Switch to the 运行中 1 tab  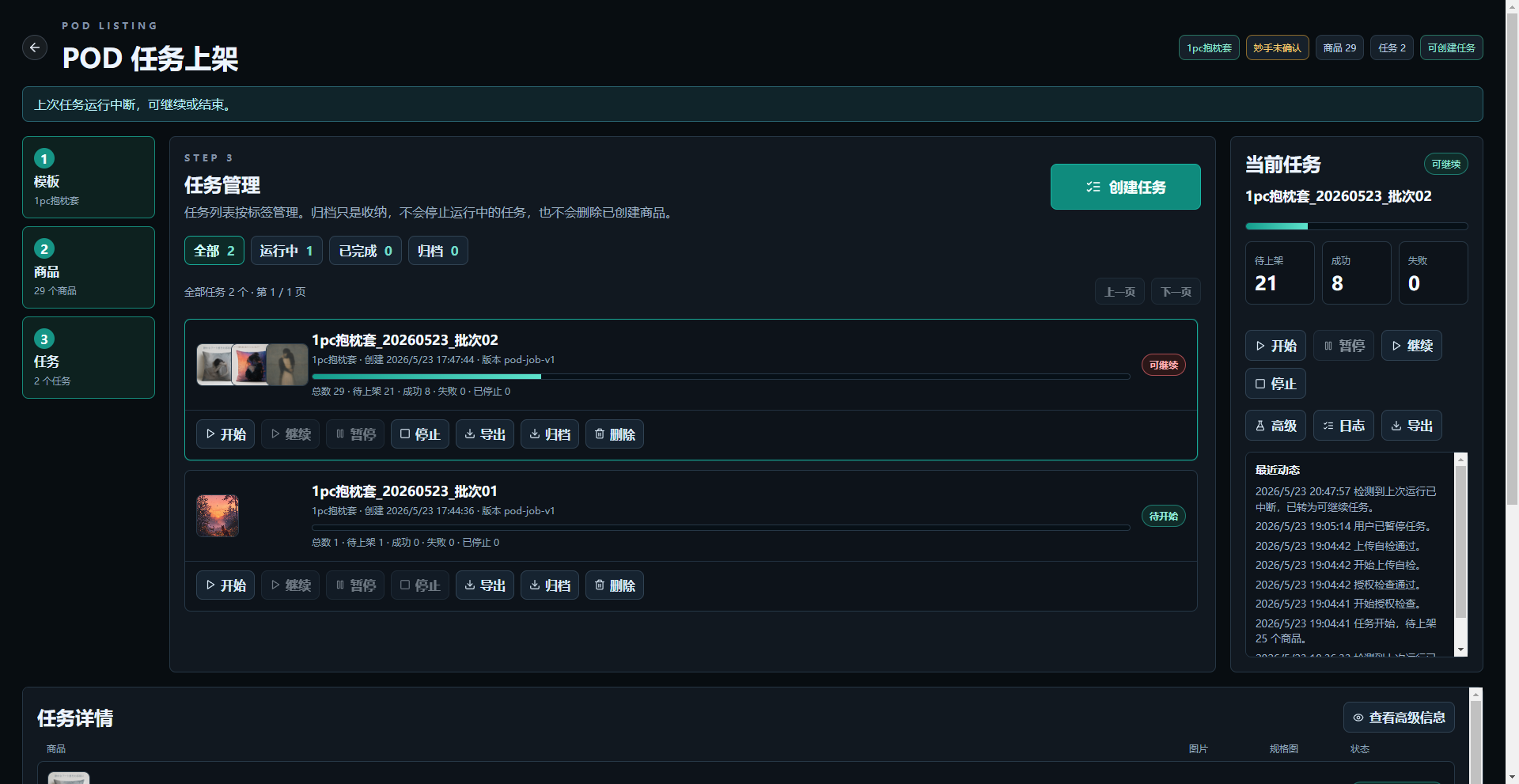pos(286,251)
